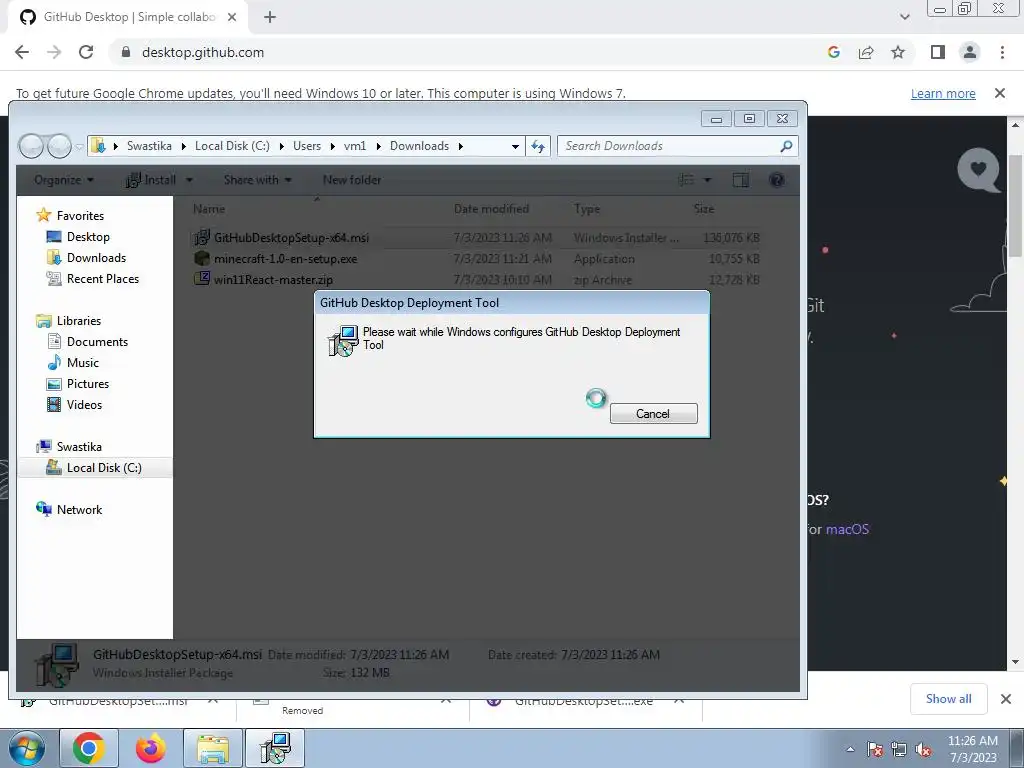Open a new Chrome tab
1024x768 pixels.
click(270, 17)
